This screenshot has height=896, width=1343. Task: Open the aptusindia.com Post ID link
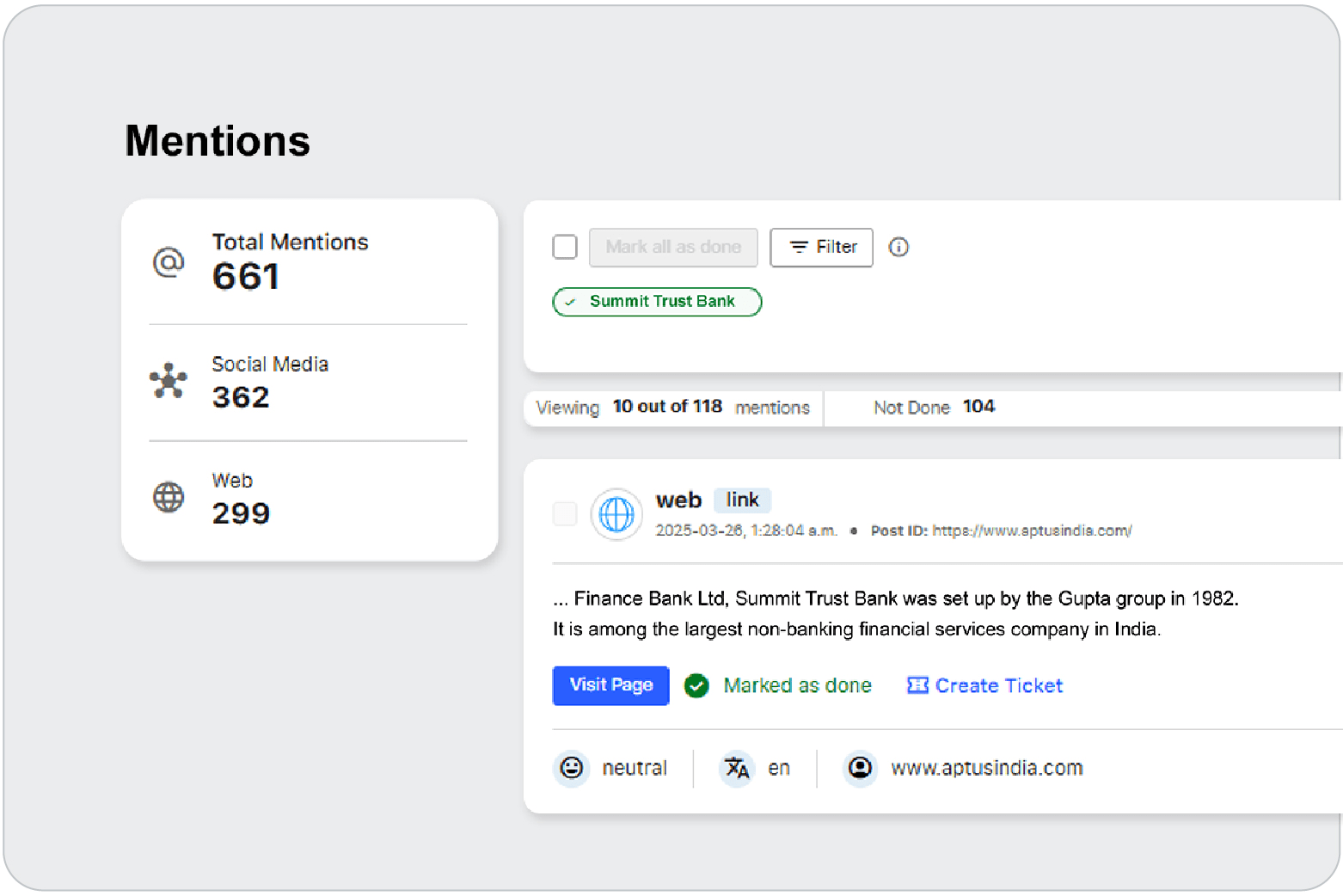(1032, 531)
